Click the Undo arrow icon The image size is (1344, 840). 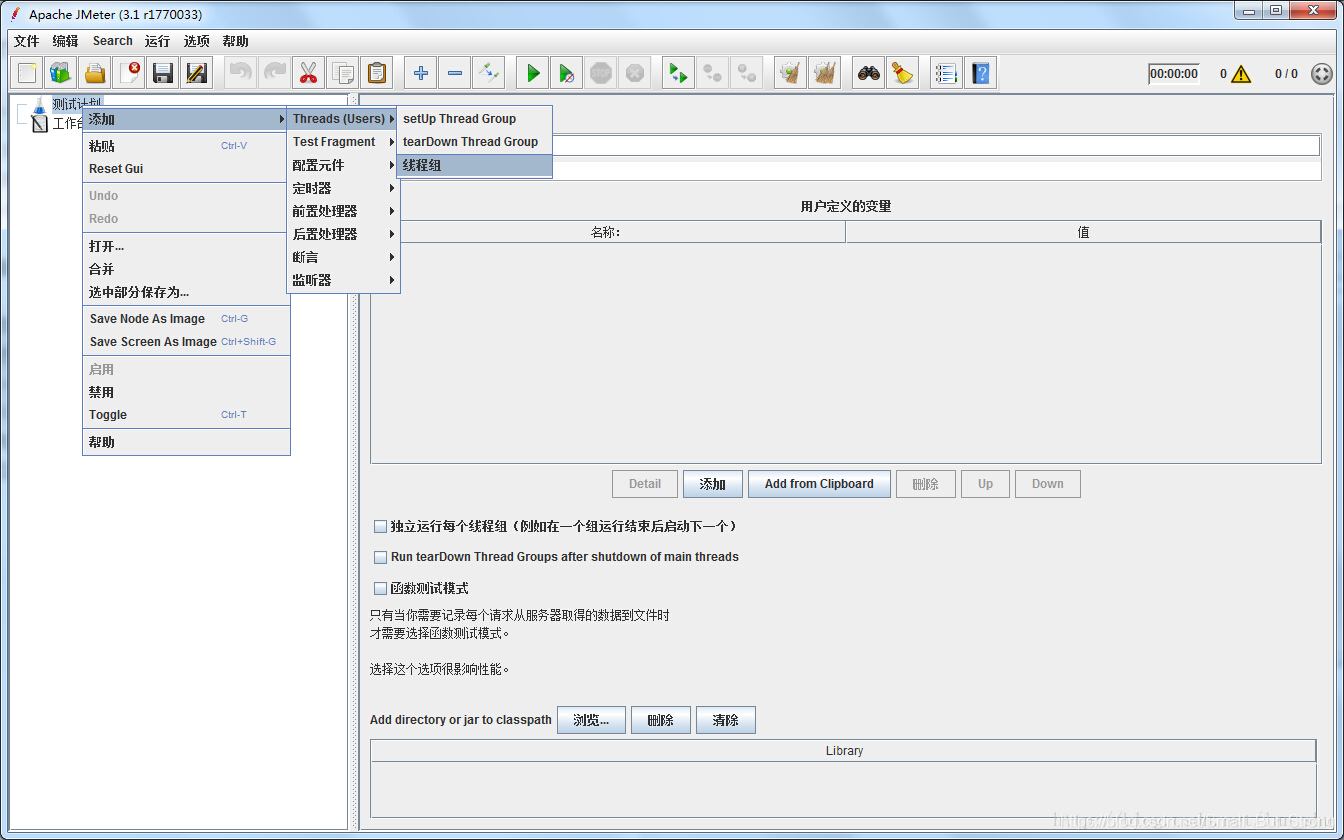coord(240,73)
